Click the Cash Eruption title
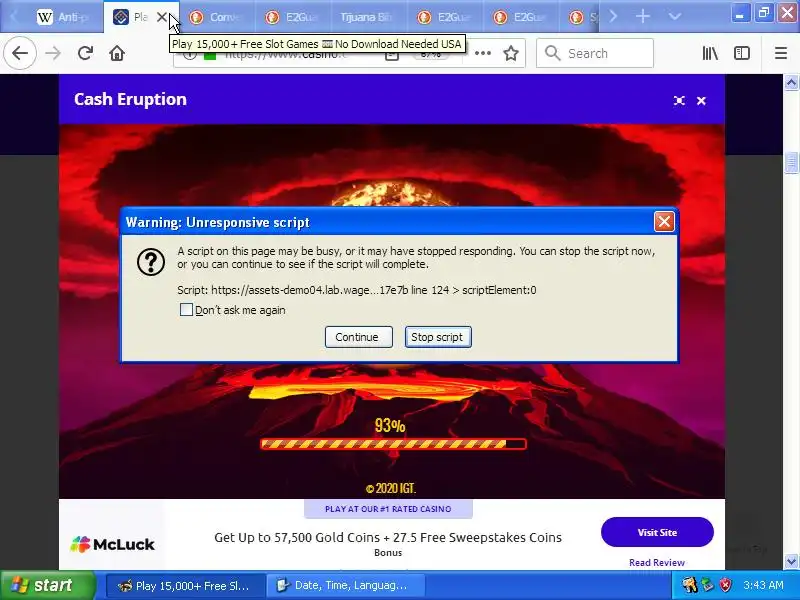This screenshot has height=600, width=800. coord(131,99)
